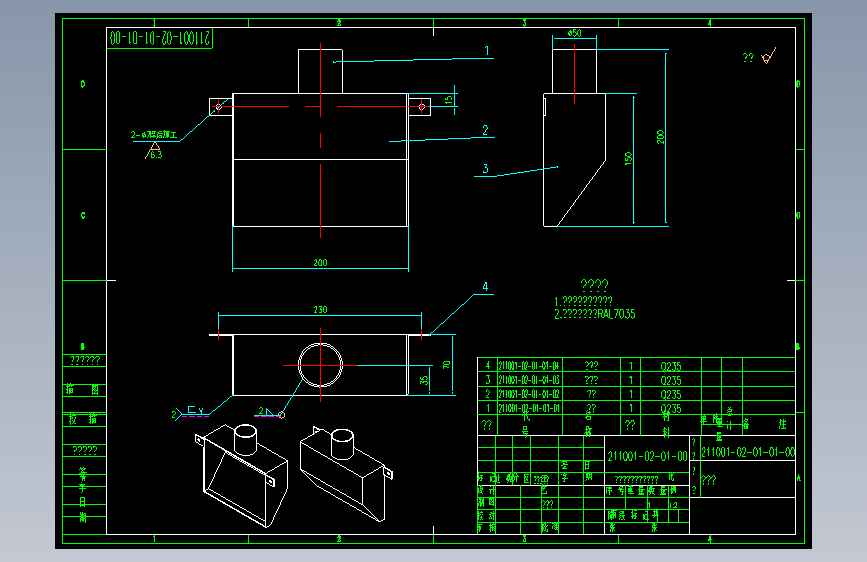Select the 230 width dimension text

tap(320, 310)
